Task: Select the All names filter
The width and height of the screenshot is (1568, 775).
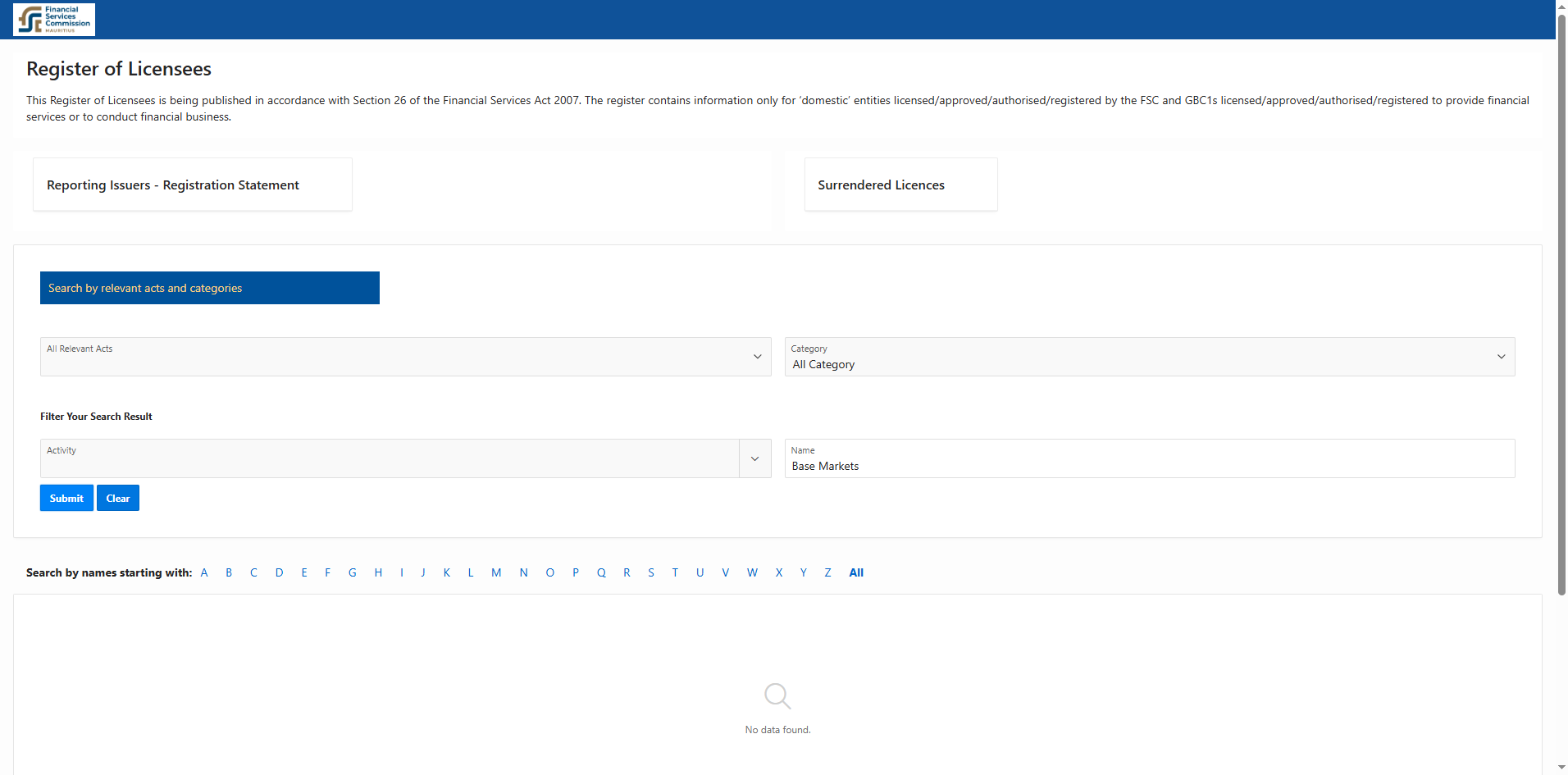Action: point(856,572)
